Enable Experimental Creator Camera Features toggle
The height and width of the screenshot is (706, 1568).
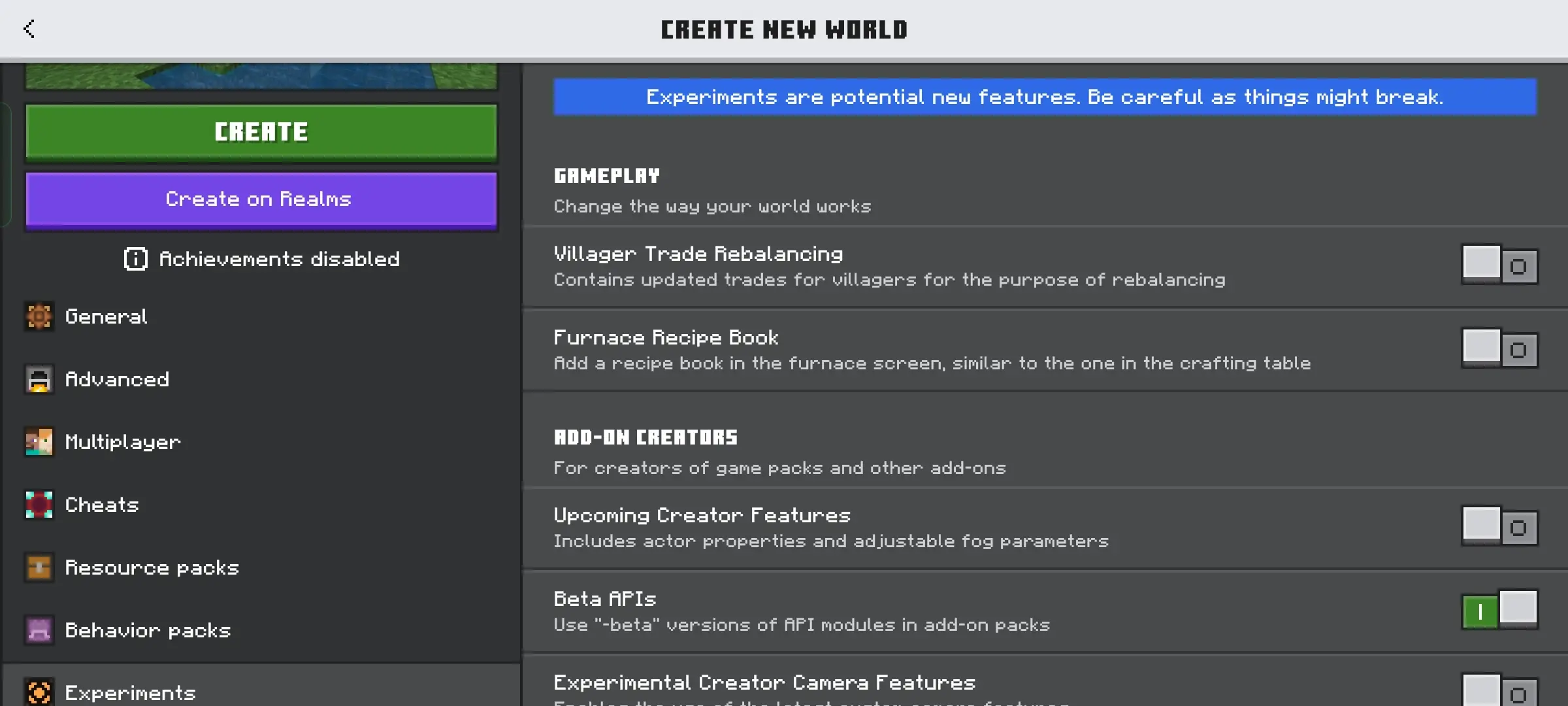coord(1499,692)
